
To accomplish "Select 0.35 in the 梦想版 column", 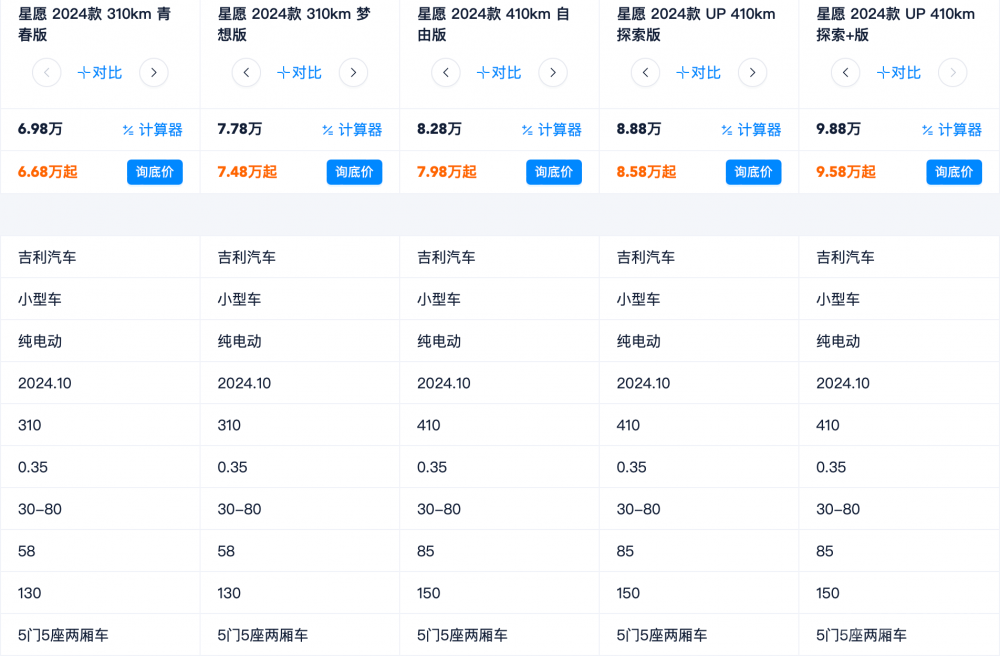I will click(x=233, y=468).
